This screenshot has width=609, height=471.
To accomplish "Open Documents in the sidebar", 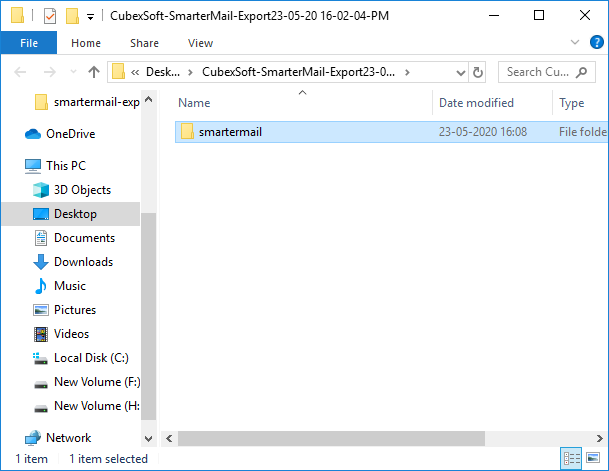I will pyautogui.click(x=84, y=238).
